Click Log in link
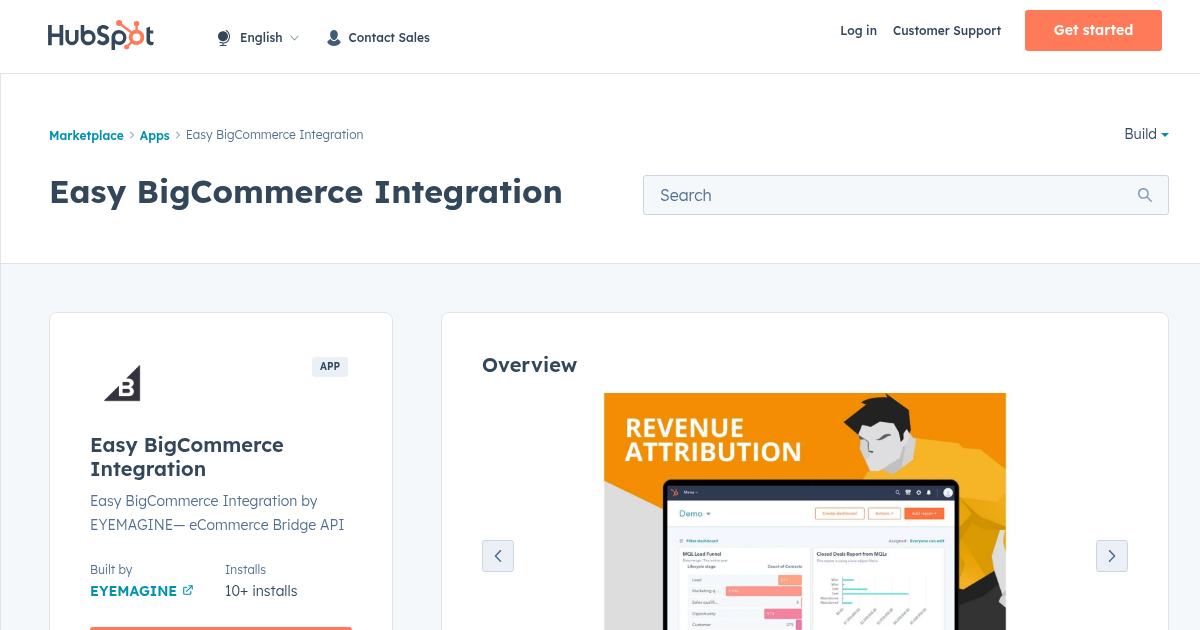Viewport: 1200px width, 630px height. (x=858, y=31)
